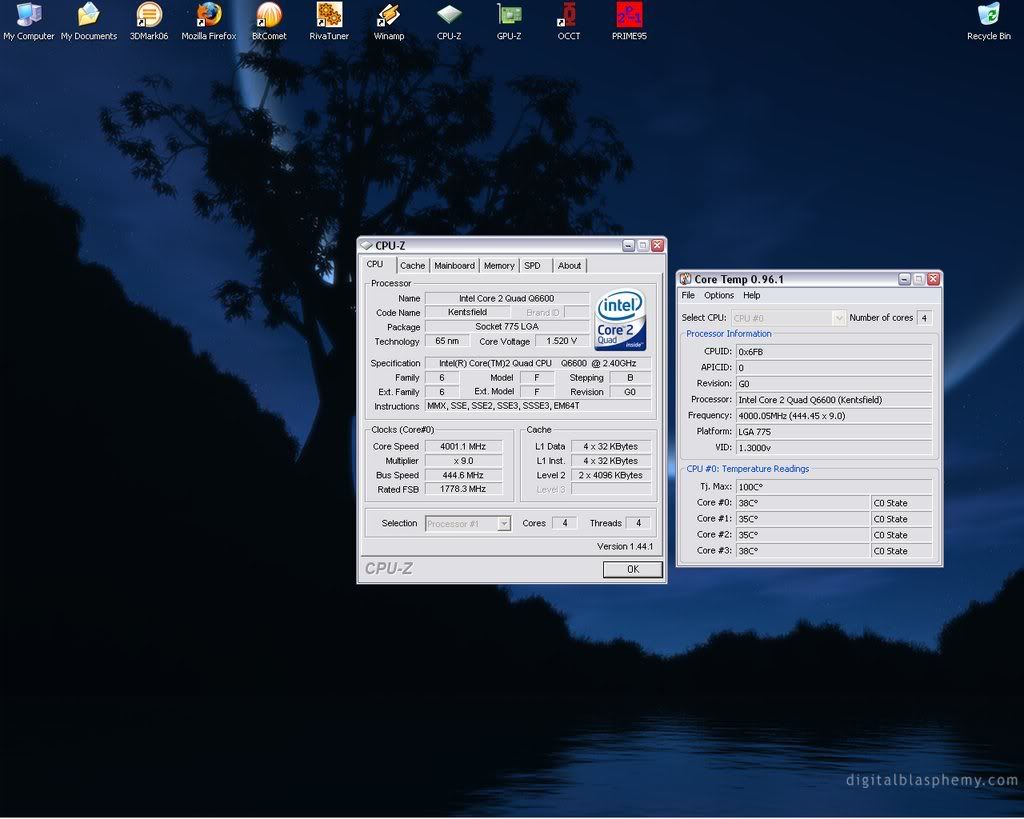Open the Options menu in Core Temp
This screenshot has height=819, width=1024.
[719, 295]
